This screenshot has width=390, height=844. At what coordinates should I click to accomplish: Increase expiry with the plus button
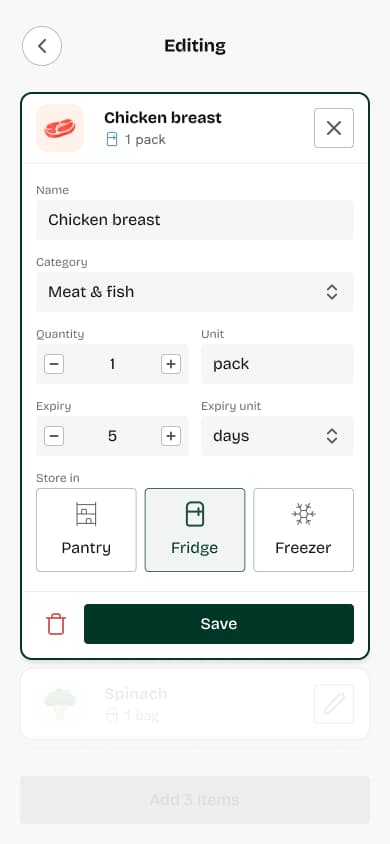(x=171, y=436)
